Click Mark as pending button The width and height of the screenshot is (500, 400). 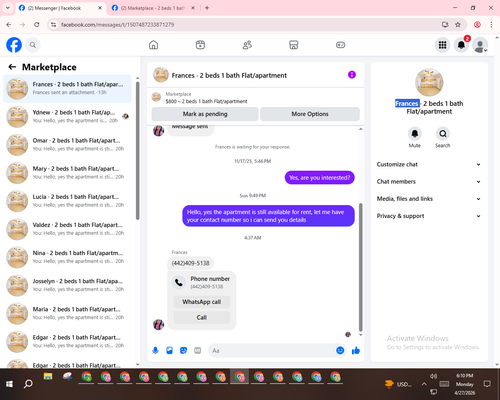click(205, 114)
